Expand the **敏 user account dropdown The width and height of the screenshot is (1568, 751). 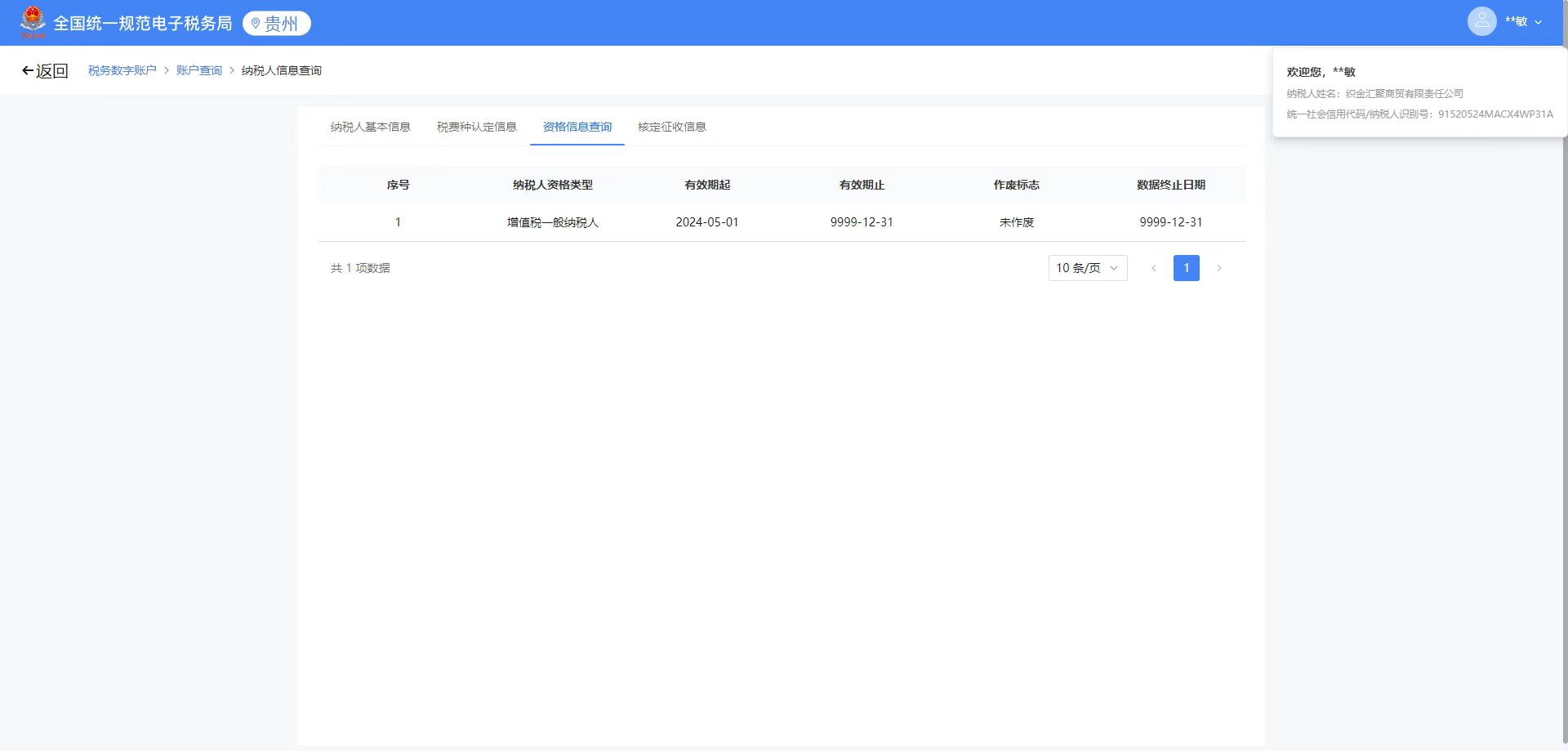point(1522,22)
